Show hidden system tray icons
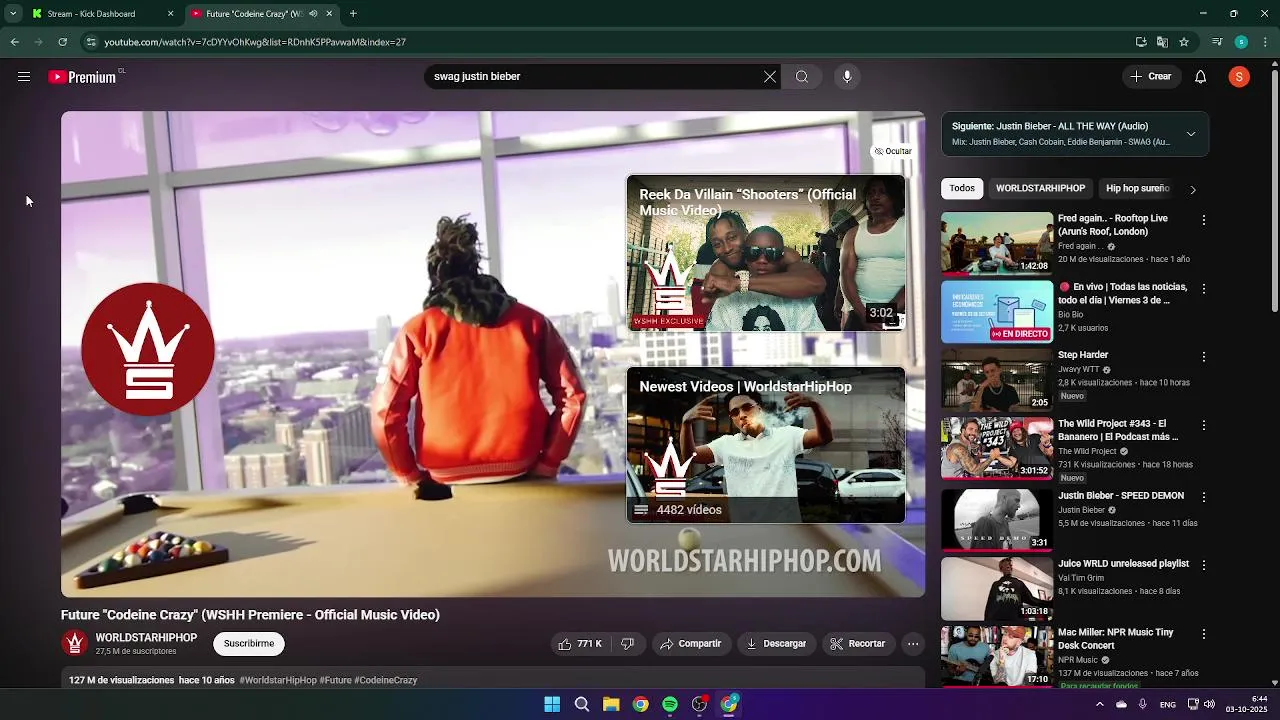Image resolution: width=1280 pixels, height=720 pixels. [x=1099, y=705]
